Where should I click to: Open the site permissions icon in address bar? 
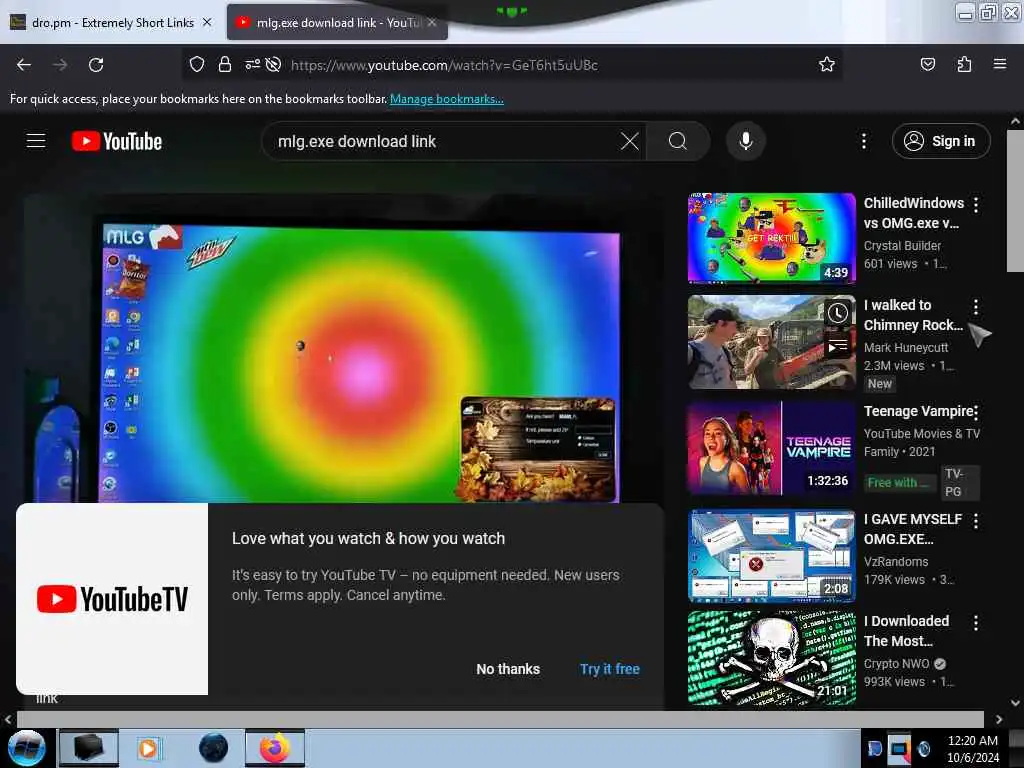click(x=252, y=64)
